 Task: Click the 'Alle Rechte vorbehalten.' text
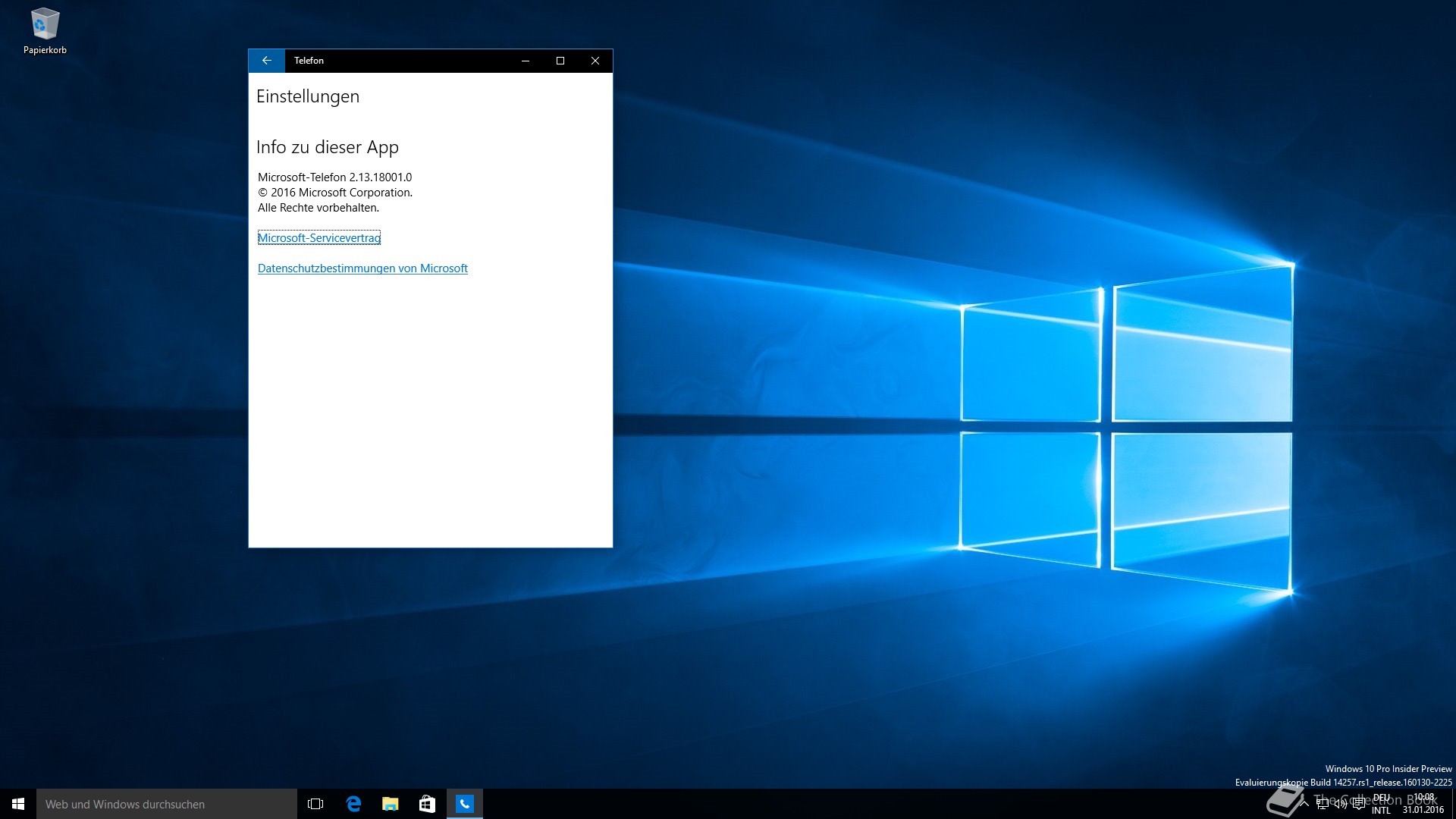coord(318,207)
